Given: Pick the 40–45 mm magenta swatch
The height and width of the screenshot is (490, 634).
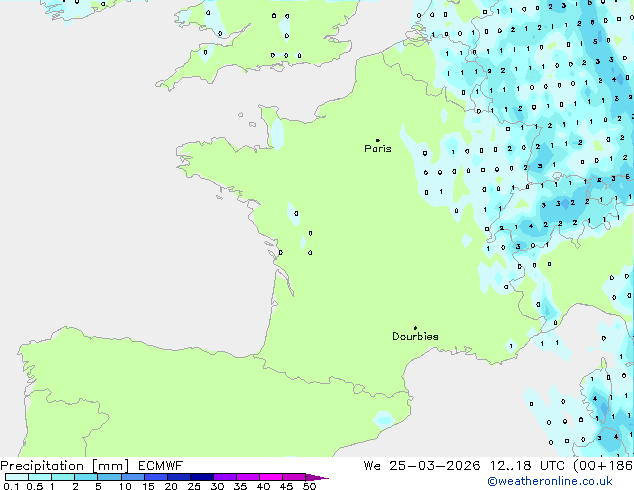Looking at the screenshot, I should [271, 477].
